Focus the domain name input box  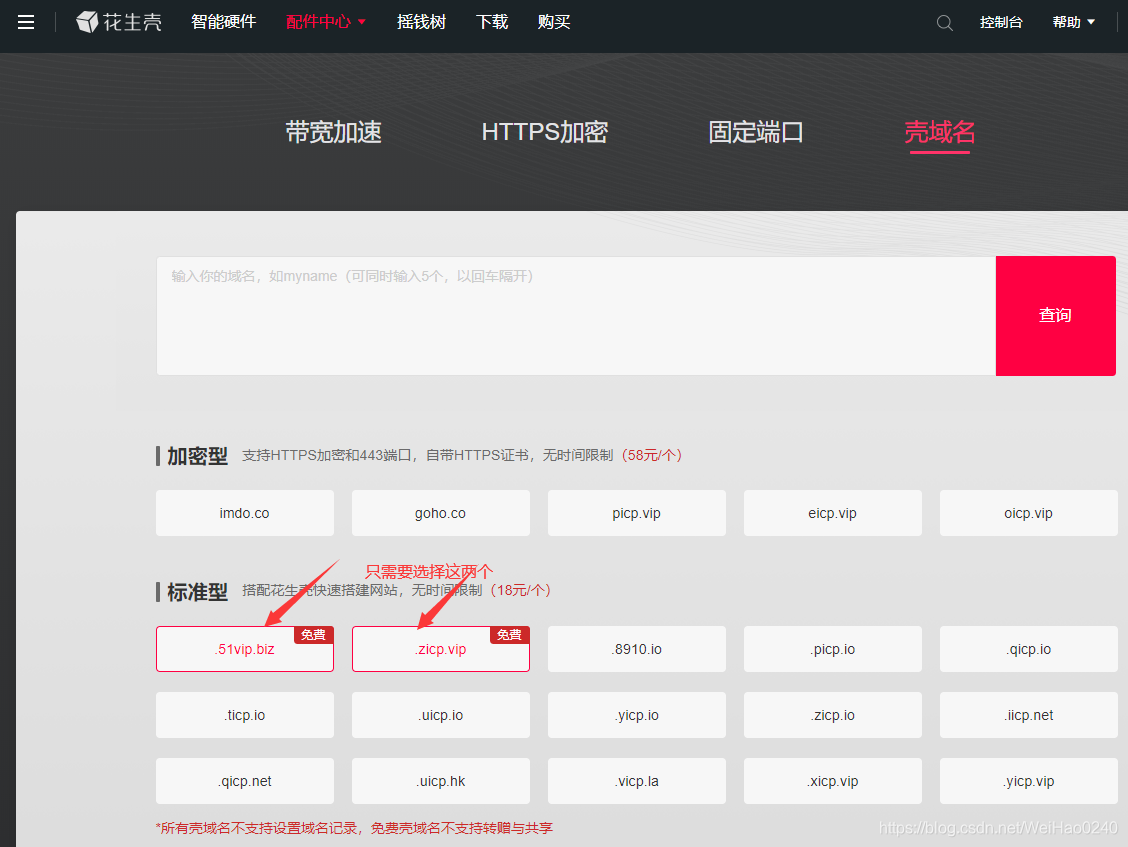[x=576, y=315]
